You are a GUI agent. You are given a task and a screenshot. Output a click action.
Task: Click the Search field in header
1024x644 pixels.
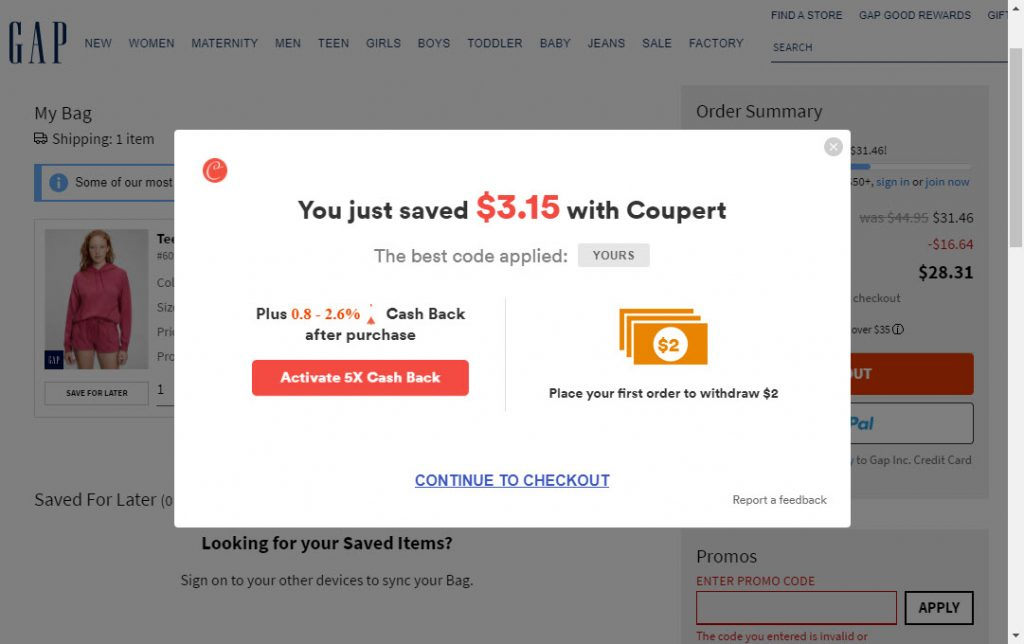click(x=889, y=48)
